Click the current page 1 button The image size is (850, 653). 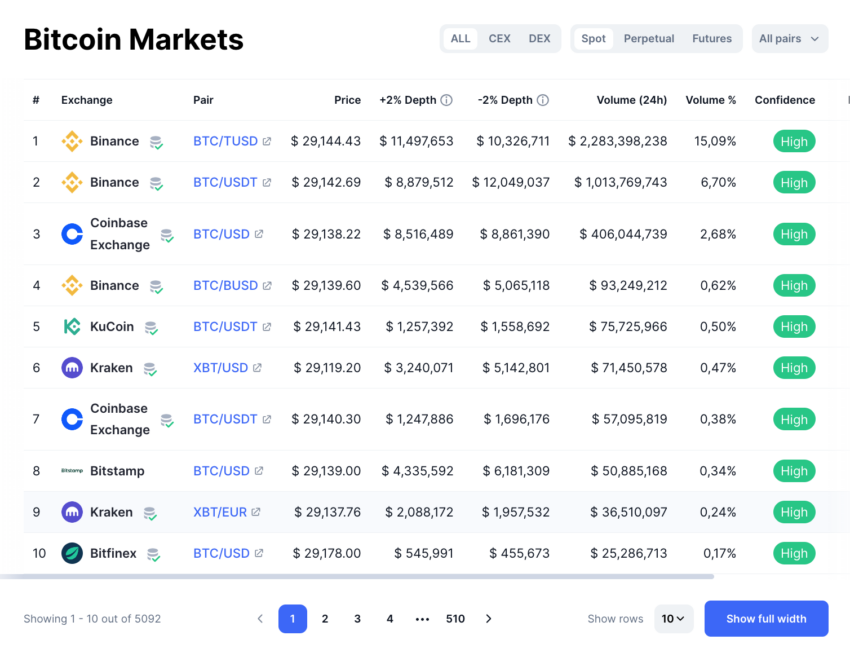293,619
